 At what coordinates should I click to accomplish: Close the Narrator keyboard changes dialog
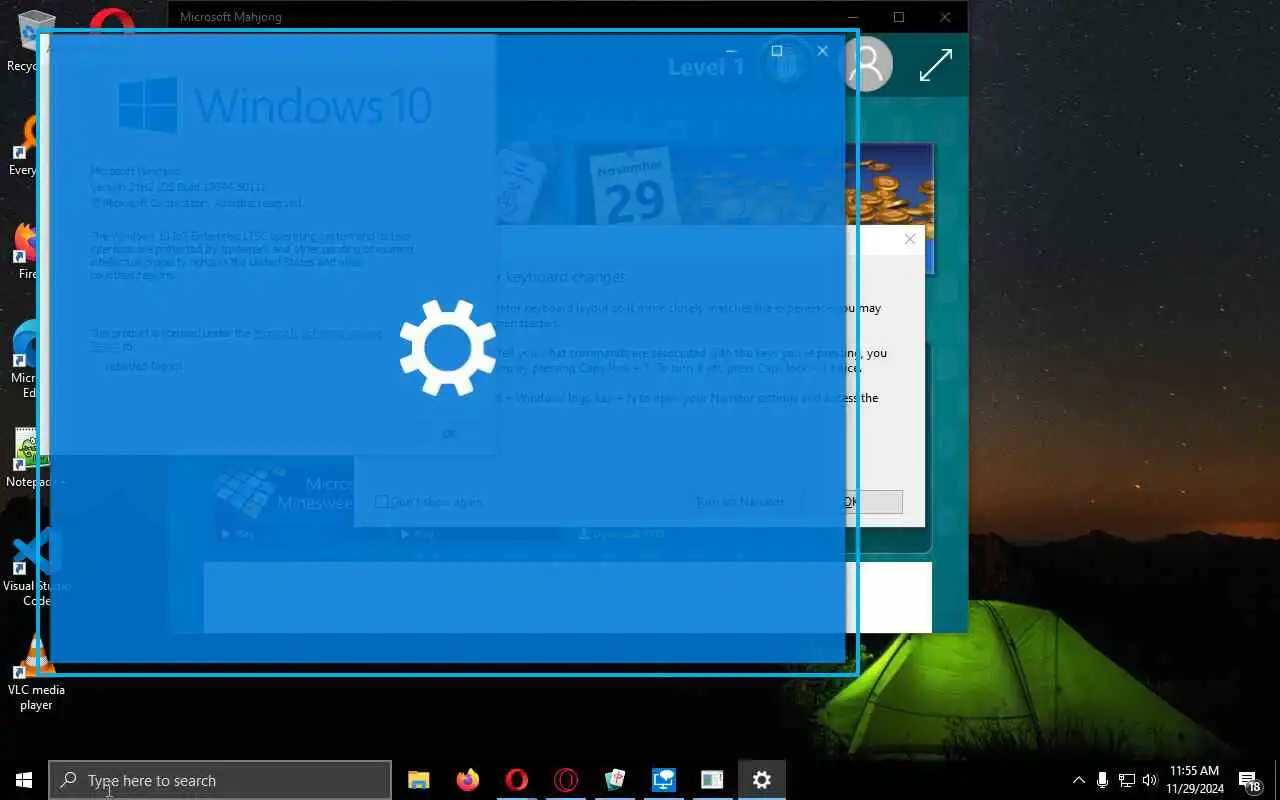pos(909,239)
